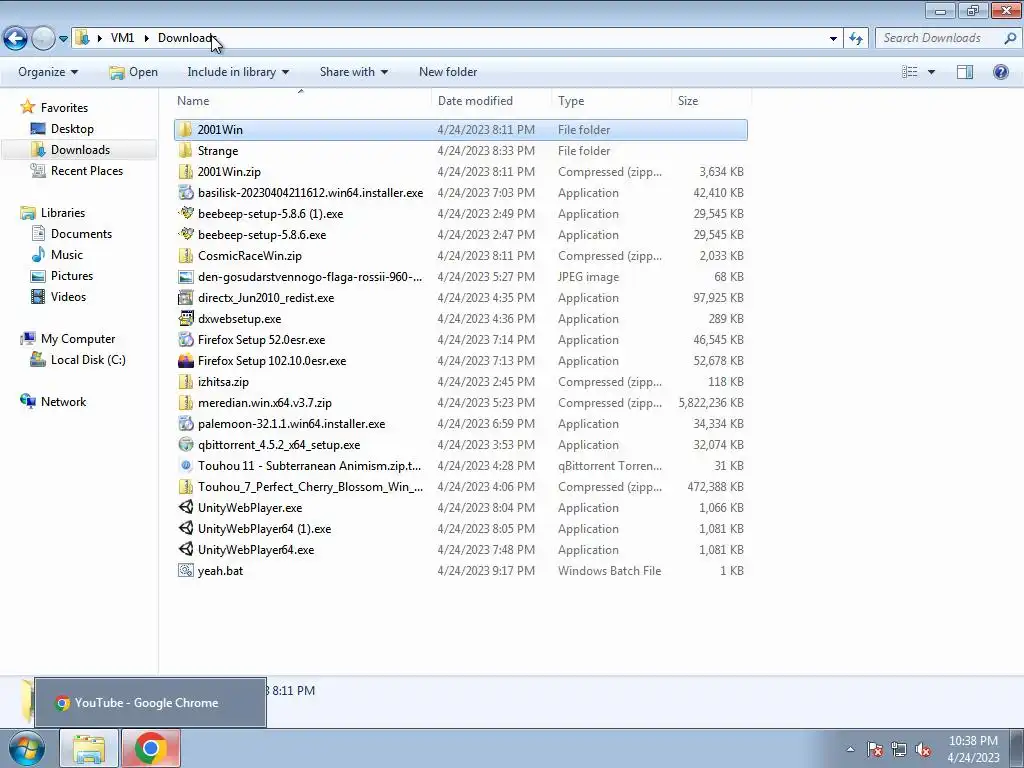Screen dimensions: 1024x768
Task: Expand the address bar history dropdown
Action: [x=833, y=39]
